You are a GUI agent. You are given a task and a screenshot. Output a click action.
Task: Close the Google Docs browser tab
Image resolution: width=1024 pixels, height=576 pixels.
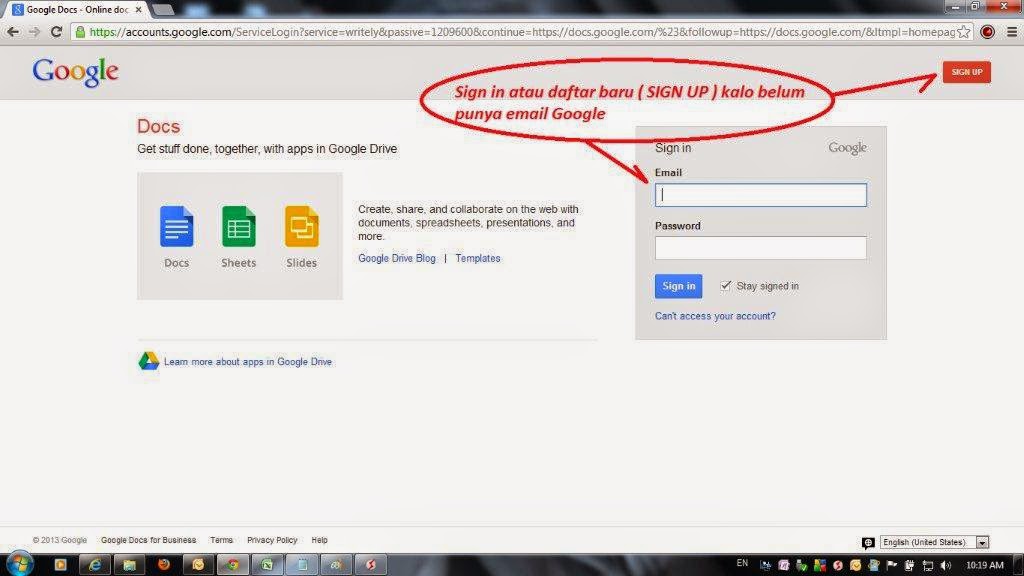tap(138, 10)
